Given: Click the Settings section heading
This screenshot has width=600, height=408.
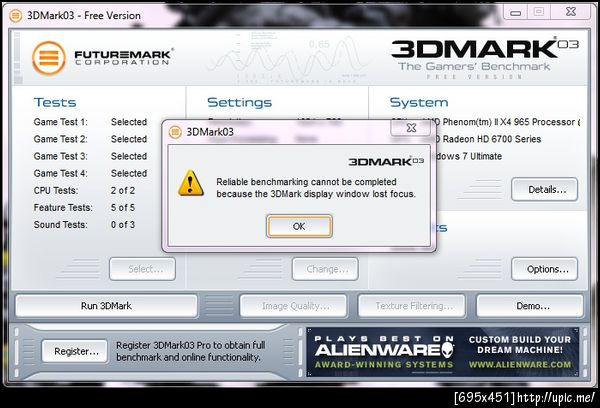Looking at the screenshot, I should (240, 103).
